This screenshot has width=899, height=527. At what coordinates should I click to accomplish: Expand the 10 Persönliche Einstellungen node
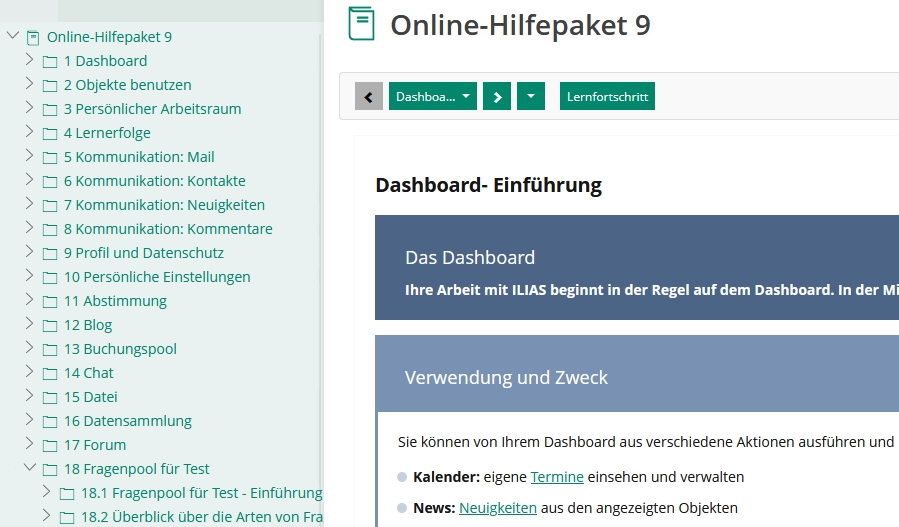[x=29, y=276]
